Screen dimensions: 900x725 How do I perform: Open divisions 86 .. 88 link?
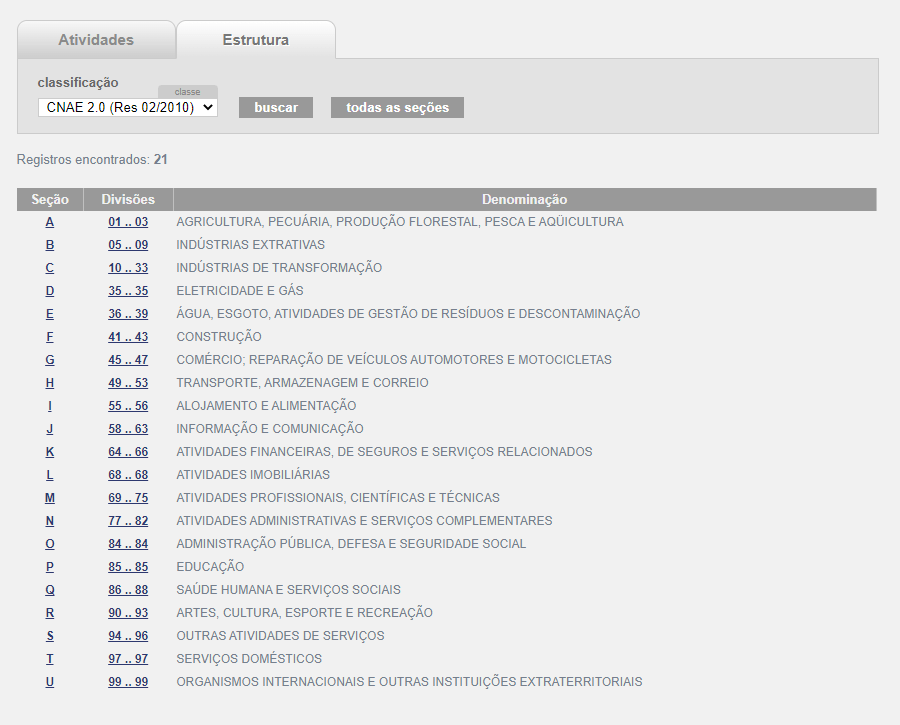pyautogui.click(x=128, y=590)
